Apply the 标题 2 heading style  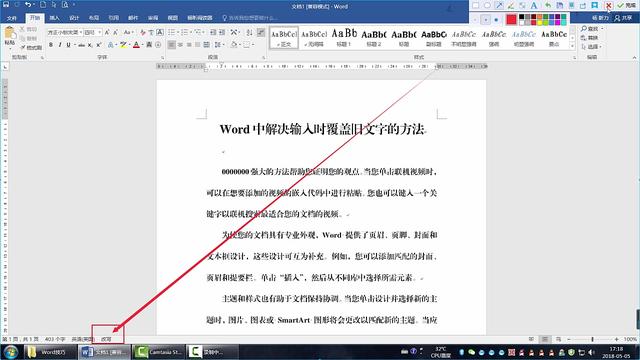(373, 38)
